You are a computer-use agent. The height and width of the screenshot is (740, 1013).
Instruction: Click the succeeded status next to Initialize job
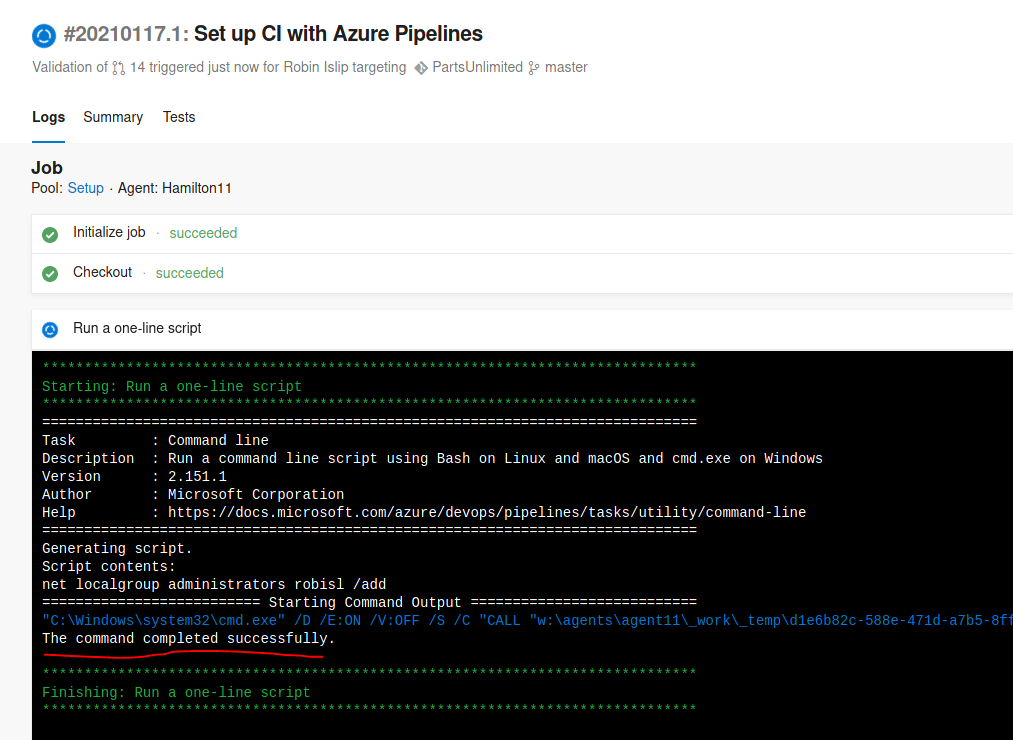click(203, 233)
